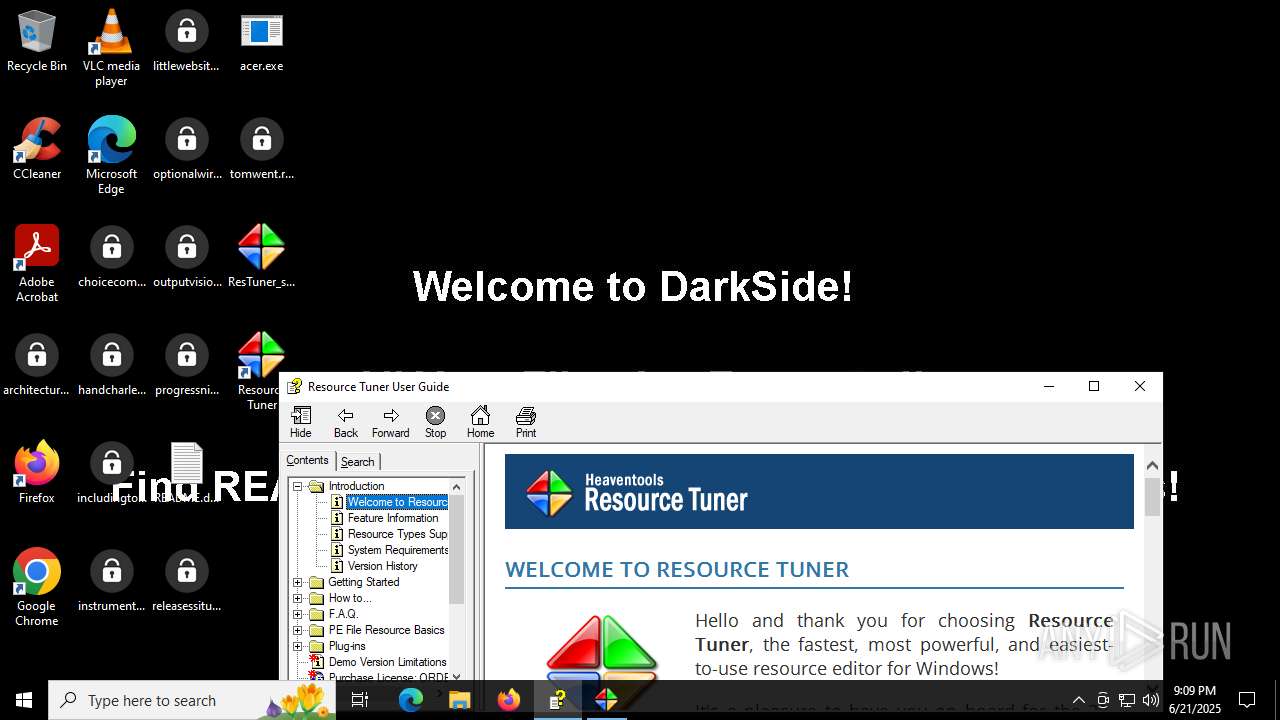Open the Feature Information topic
1280x720 pixels.
(393, 518)
